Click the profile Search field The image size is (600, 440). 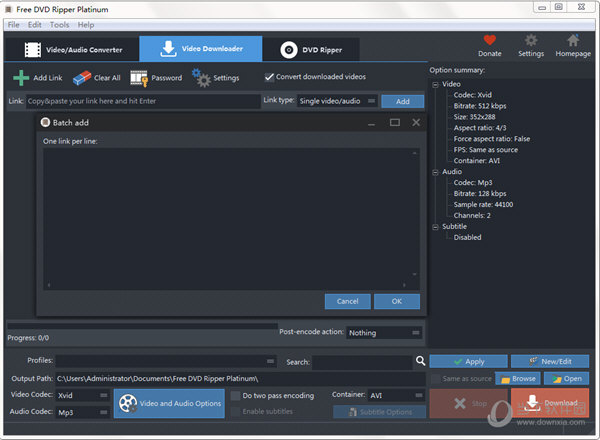362,362
